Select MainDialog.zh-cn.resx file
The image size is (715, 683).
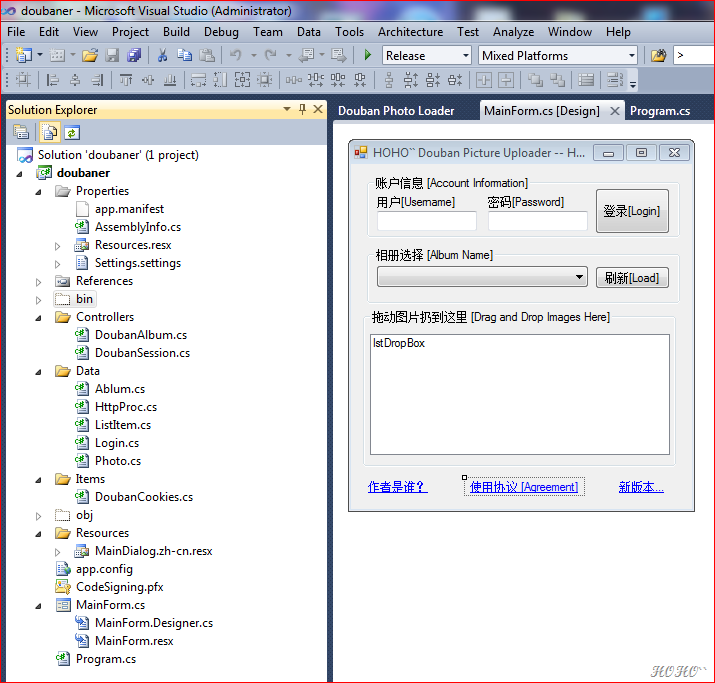(153, 551)
